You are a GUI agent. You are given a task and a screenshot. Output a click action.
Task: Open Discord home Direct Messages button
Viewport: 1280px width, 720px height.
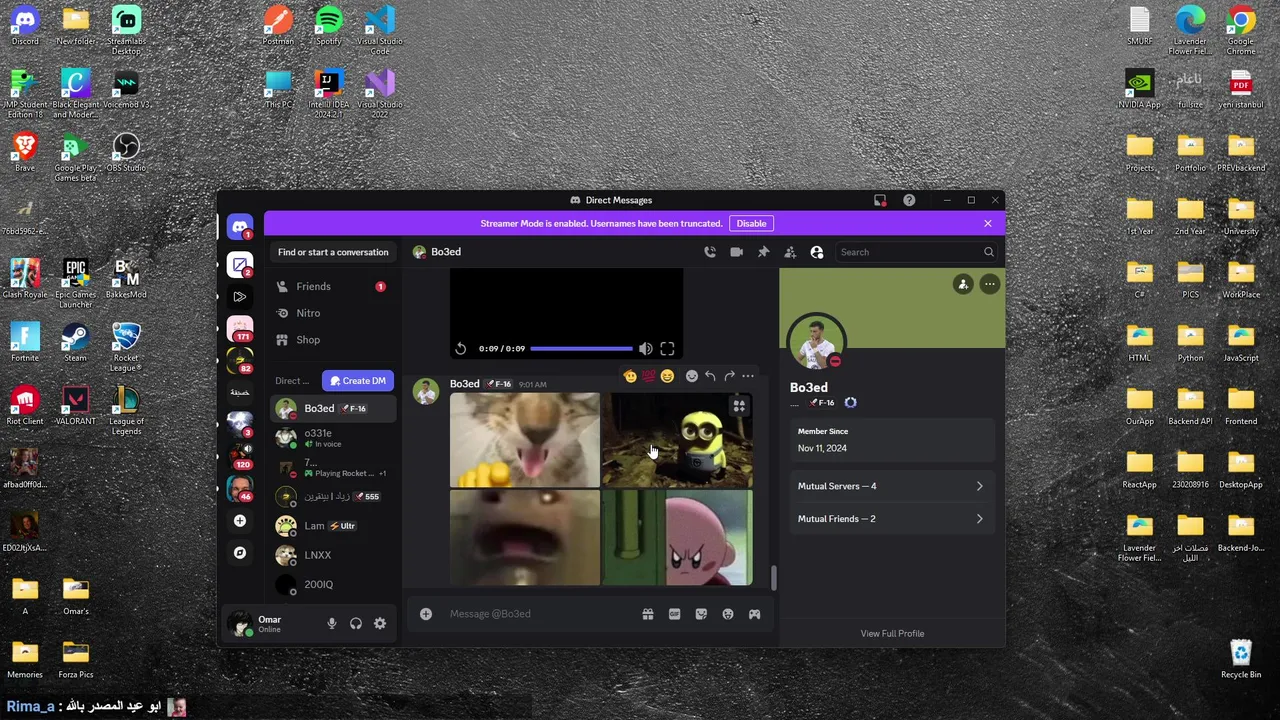point(240,227)
